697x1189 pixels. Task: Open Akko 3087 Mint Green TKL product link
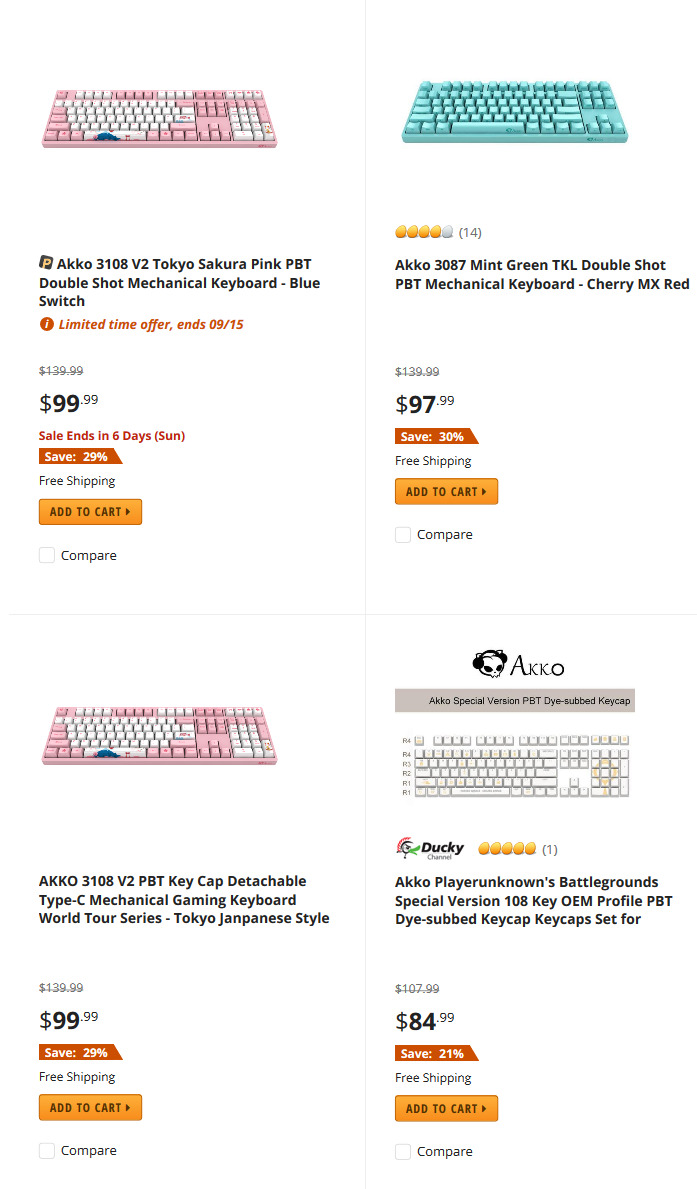coord(542,275)
